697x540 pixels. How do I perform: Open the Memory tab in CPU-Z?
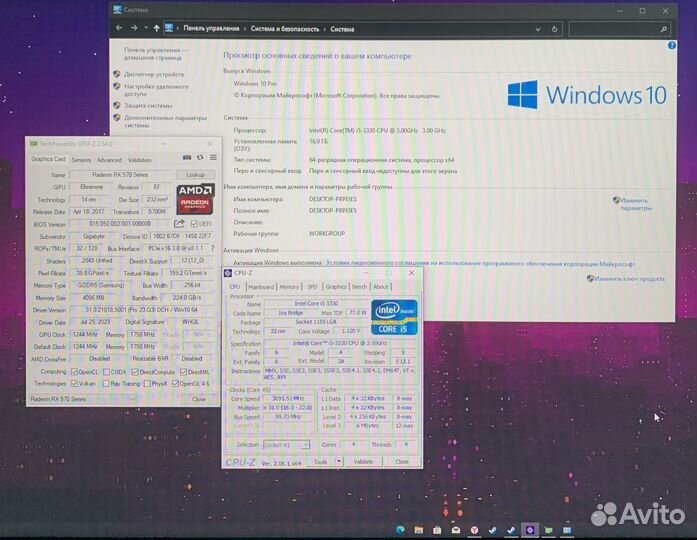[x=289, y=287]
